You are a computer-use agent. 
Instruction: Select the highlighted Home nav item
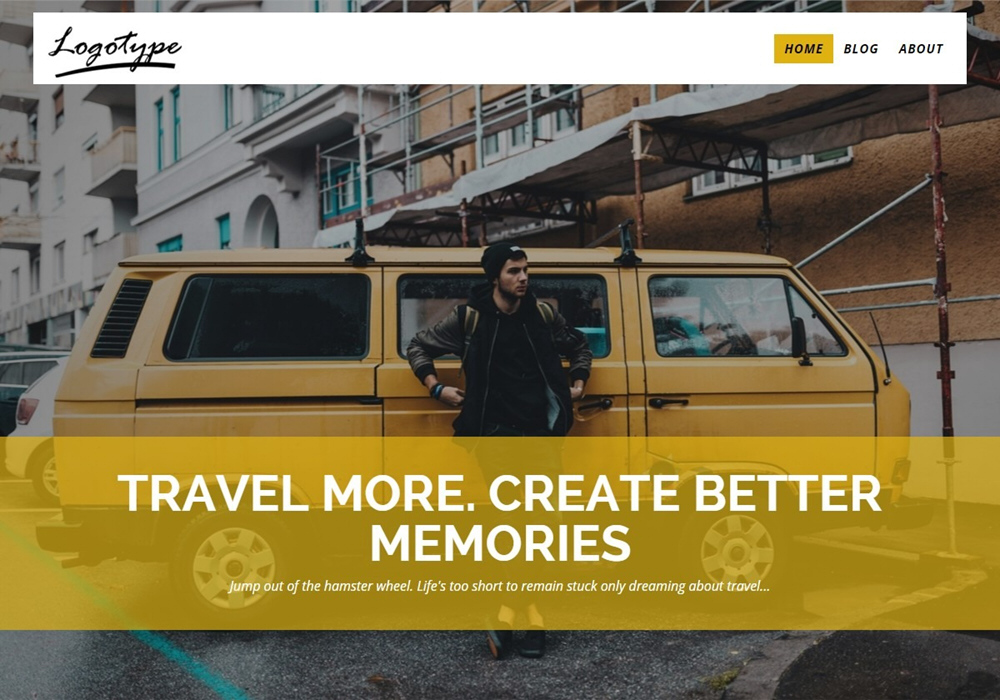pyautogui.click(x=804, y=48)
